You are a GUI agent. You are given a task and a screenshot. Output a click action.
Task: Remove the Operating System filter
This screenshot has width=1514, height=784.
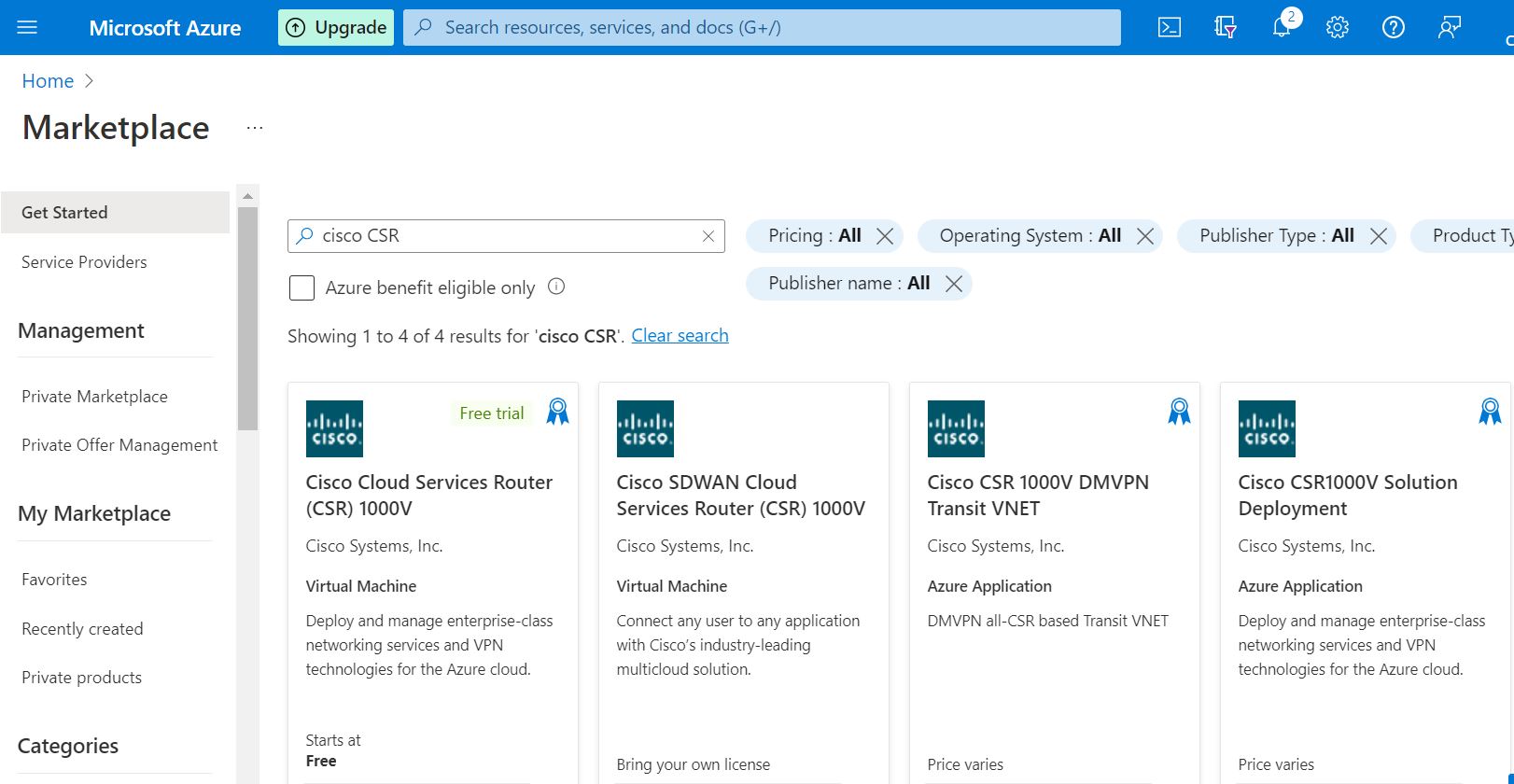click(1145, 236)
